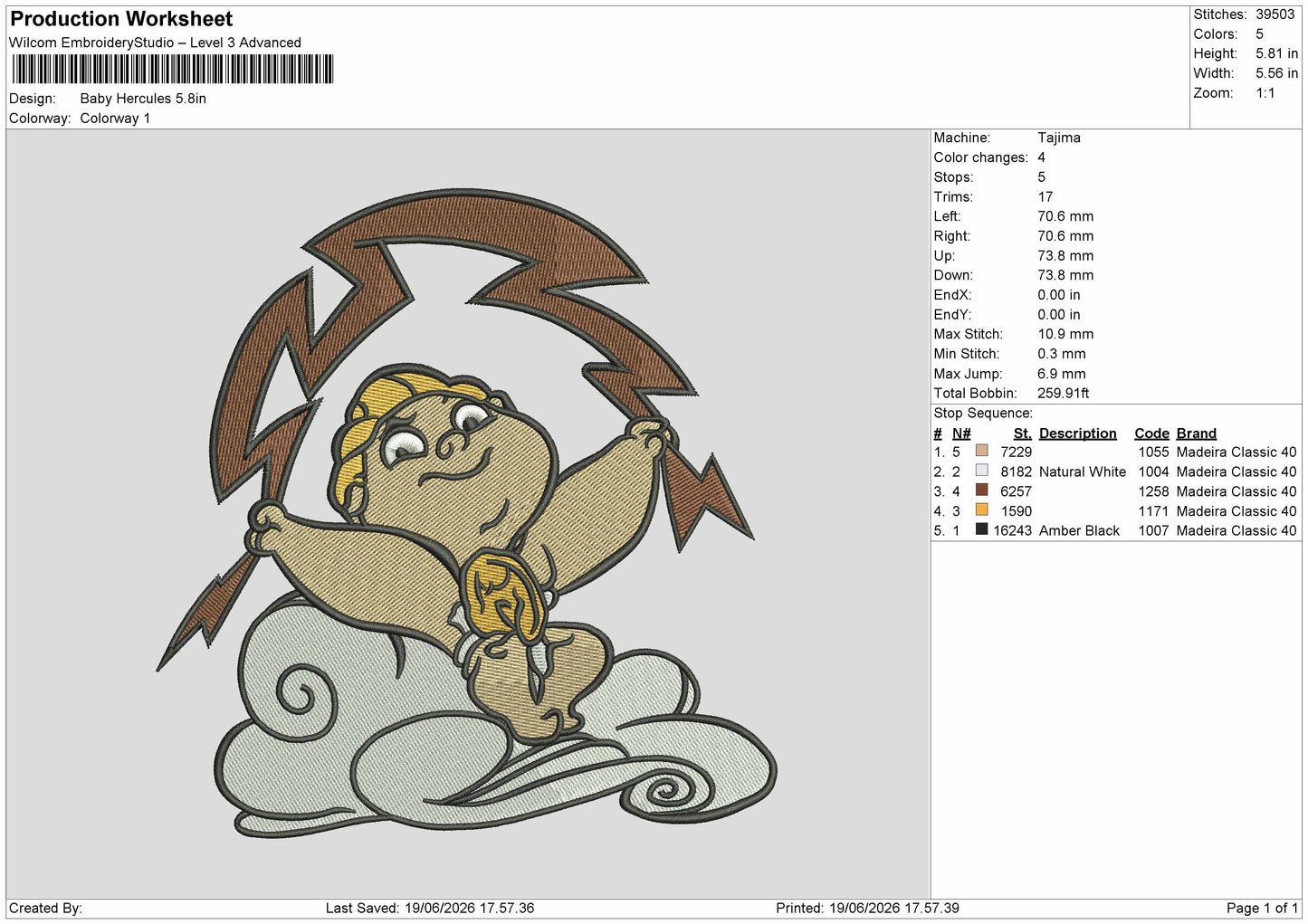The image size is (1308, 924).
Task: Click the orange-yellow swatch for thread 1171
Action: pyautogui.click(x=981, y=510)
